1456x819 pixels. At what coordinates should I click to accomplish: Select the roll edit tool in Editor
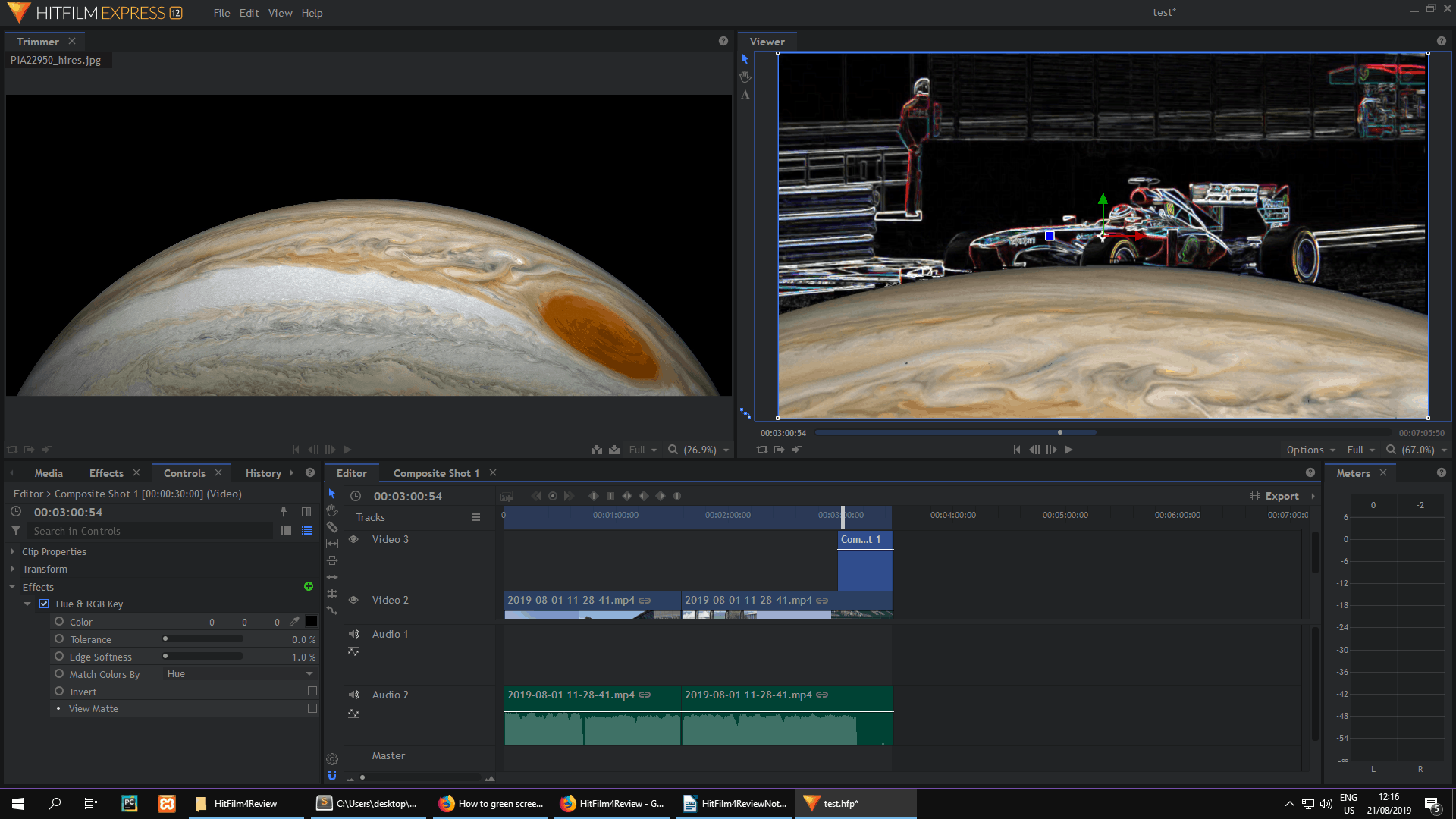(332, 594)
